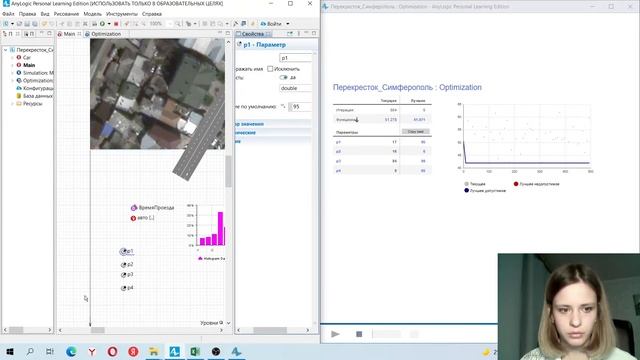Open Microsoft Edge from the taskbar
The width and height of the screenshot is (640, 360).
click(71, 351)
